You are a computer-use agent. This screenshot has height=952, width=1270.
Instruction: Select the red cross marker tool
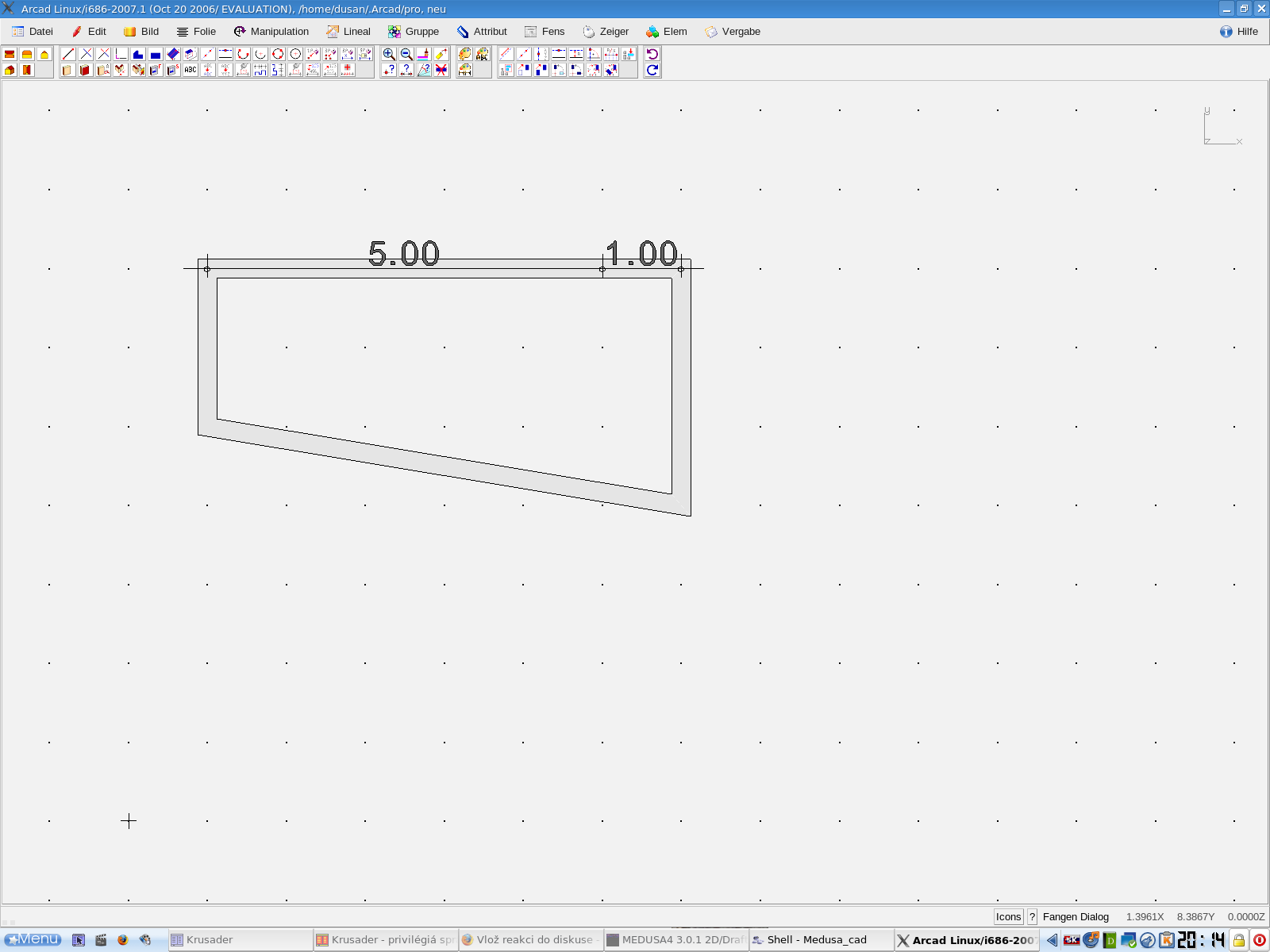point(348,70)
